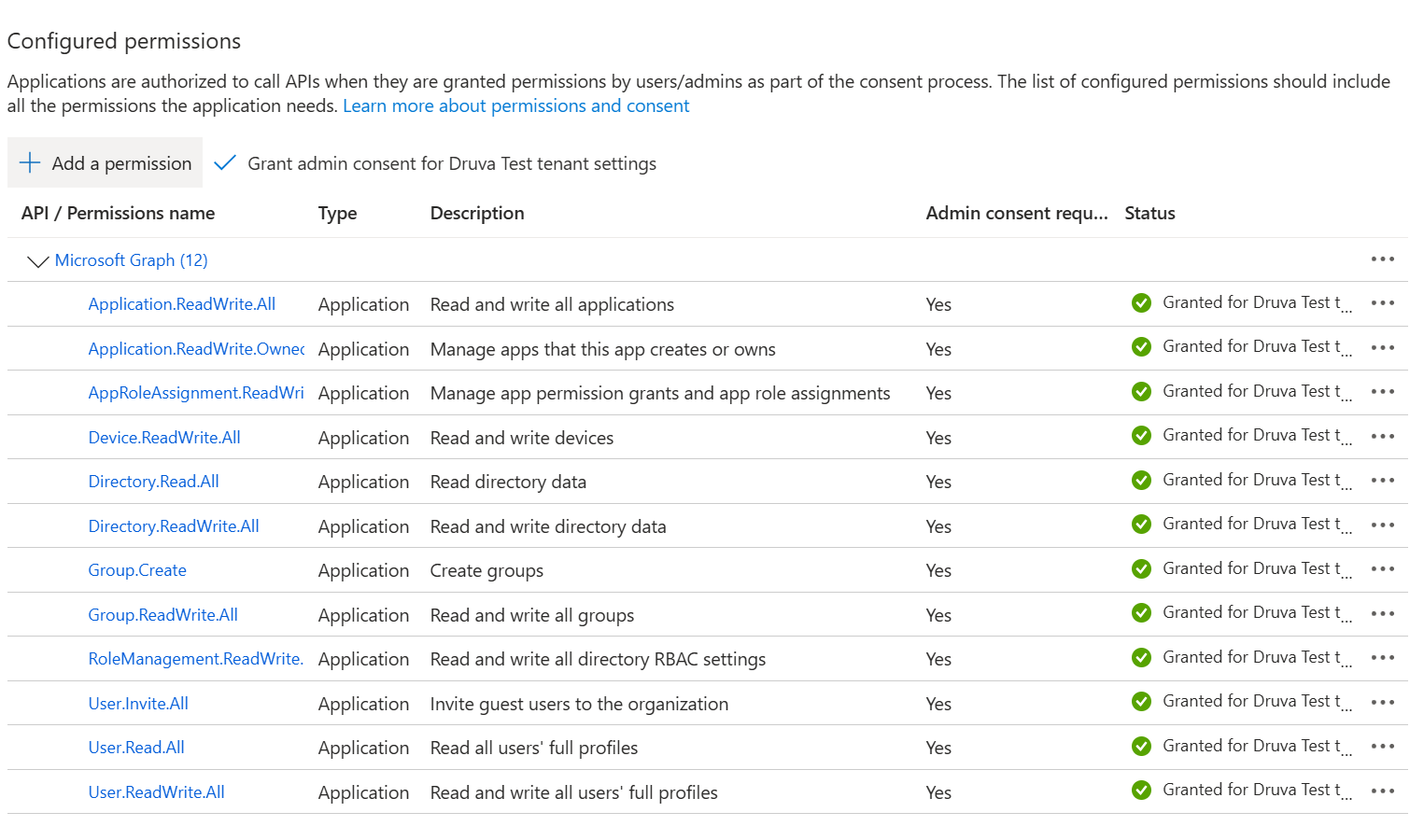Click ellipsis icon for Device.ReadWrite.All row

coord(1382,436)
